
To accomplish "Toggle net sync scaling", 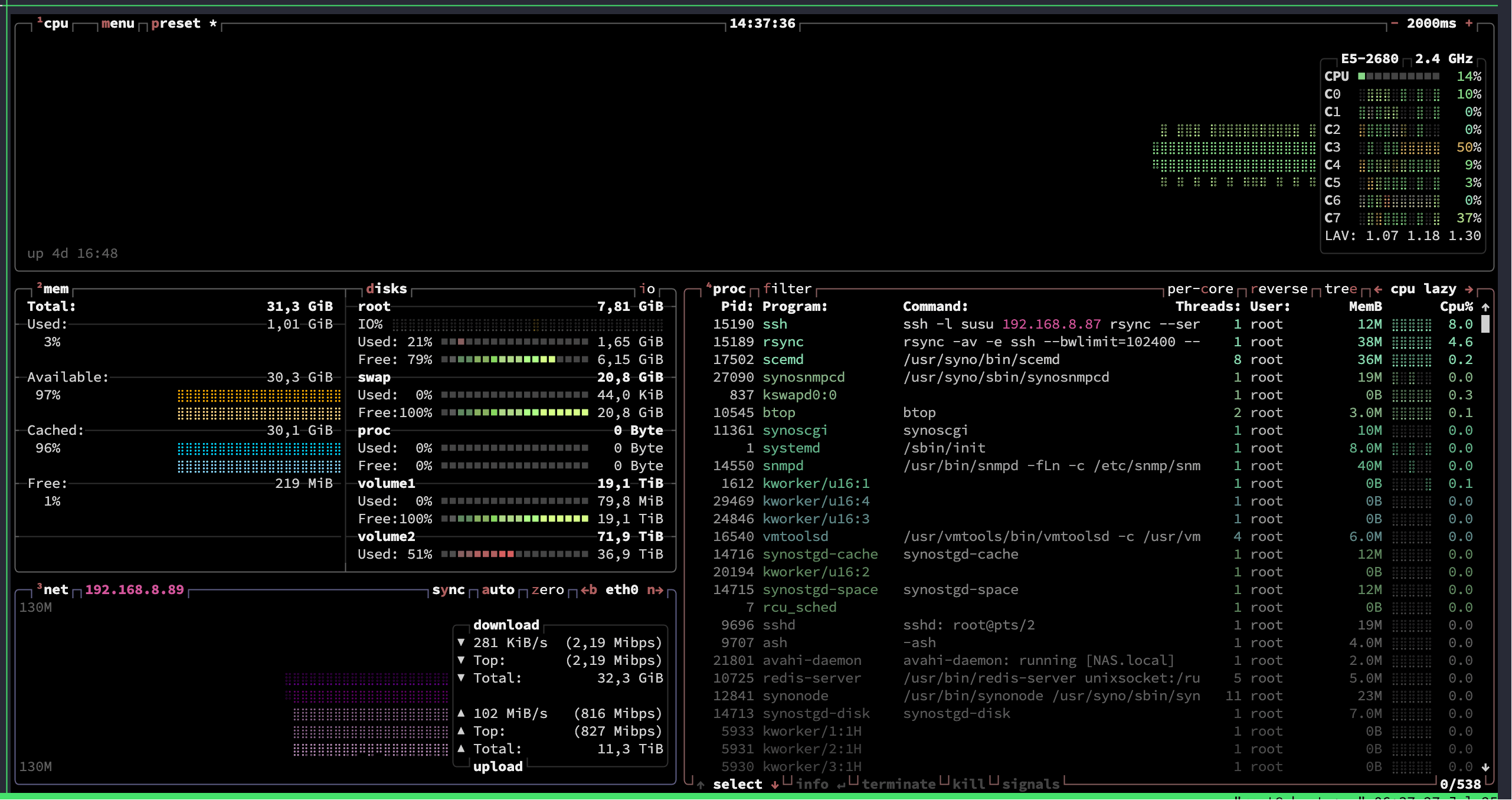I will point(449,590).
